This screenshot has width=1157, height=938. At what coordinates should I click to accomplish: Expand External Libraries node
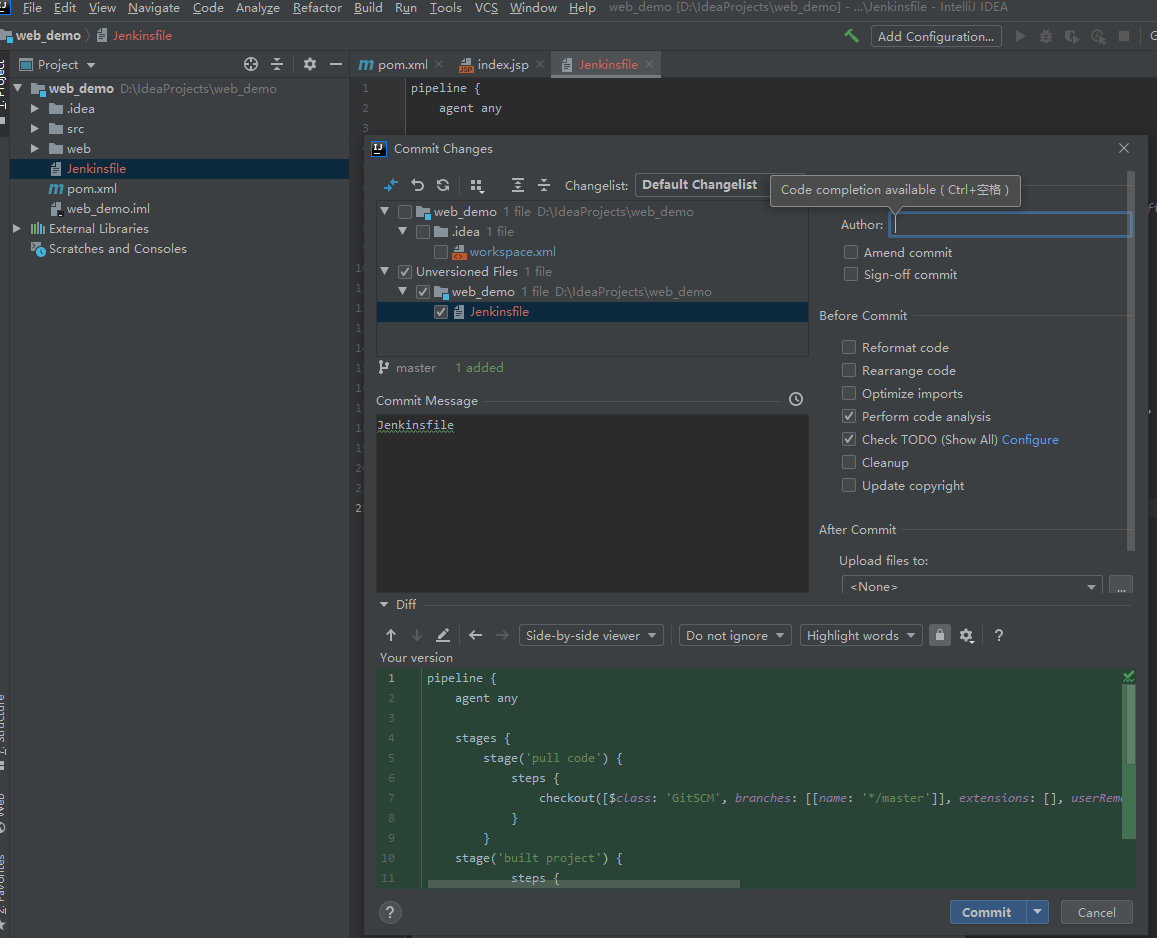click(17, 229)
